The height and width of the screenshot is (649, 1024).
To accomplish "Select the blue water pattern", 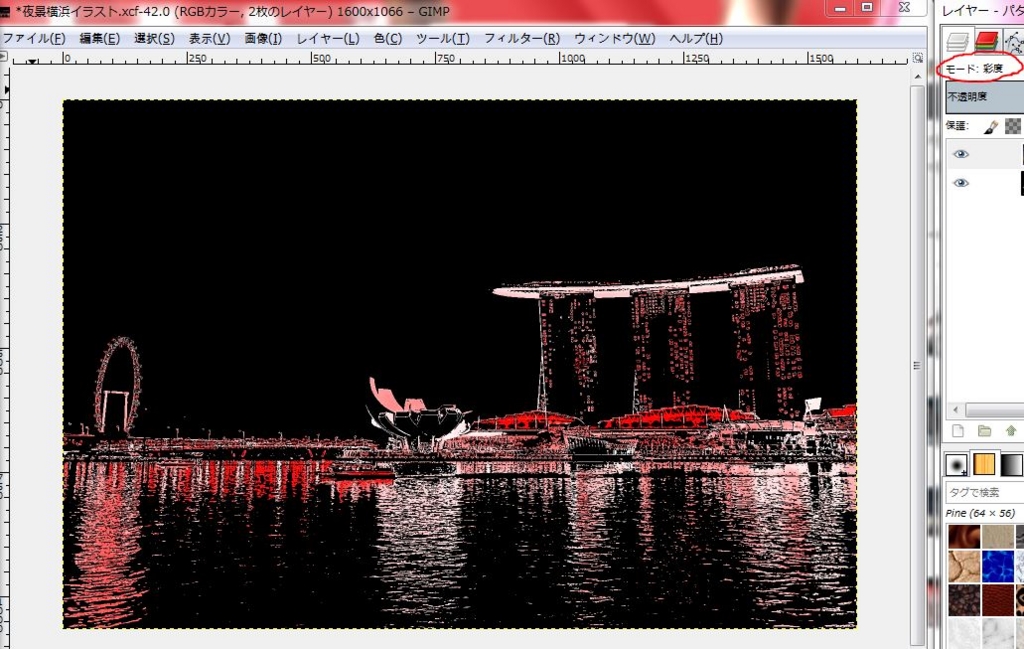I will [998, 566].
